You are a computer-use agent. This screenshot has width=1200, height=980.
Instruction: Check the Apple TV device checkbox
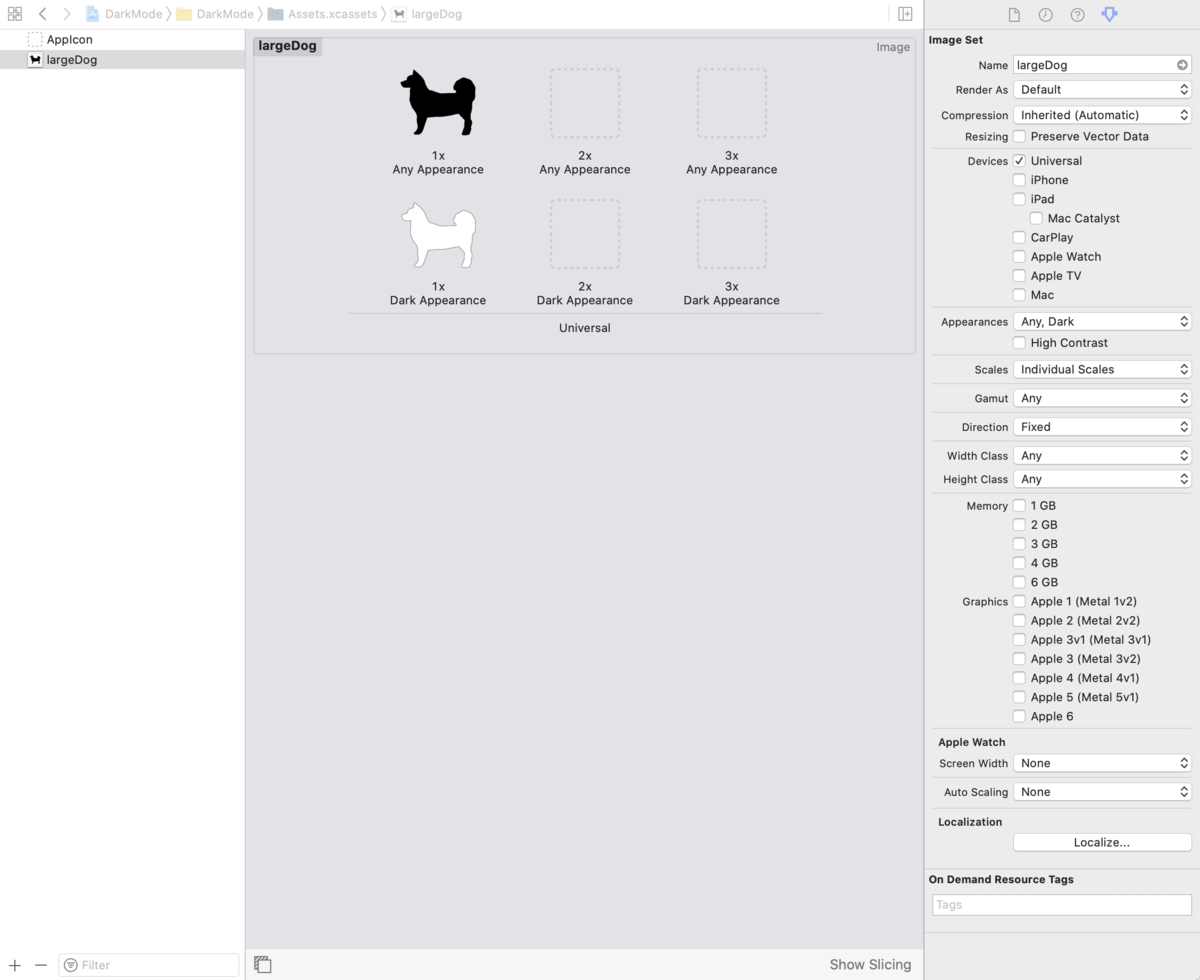pos(1019,275)
